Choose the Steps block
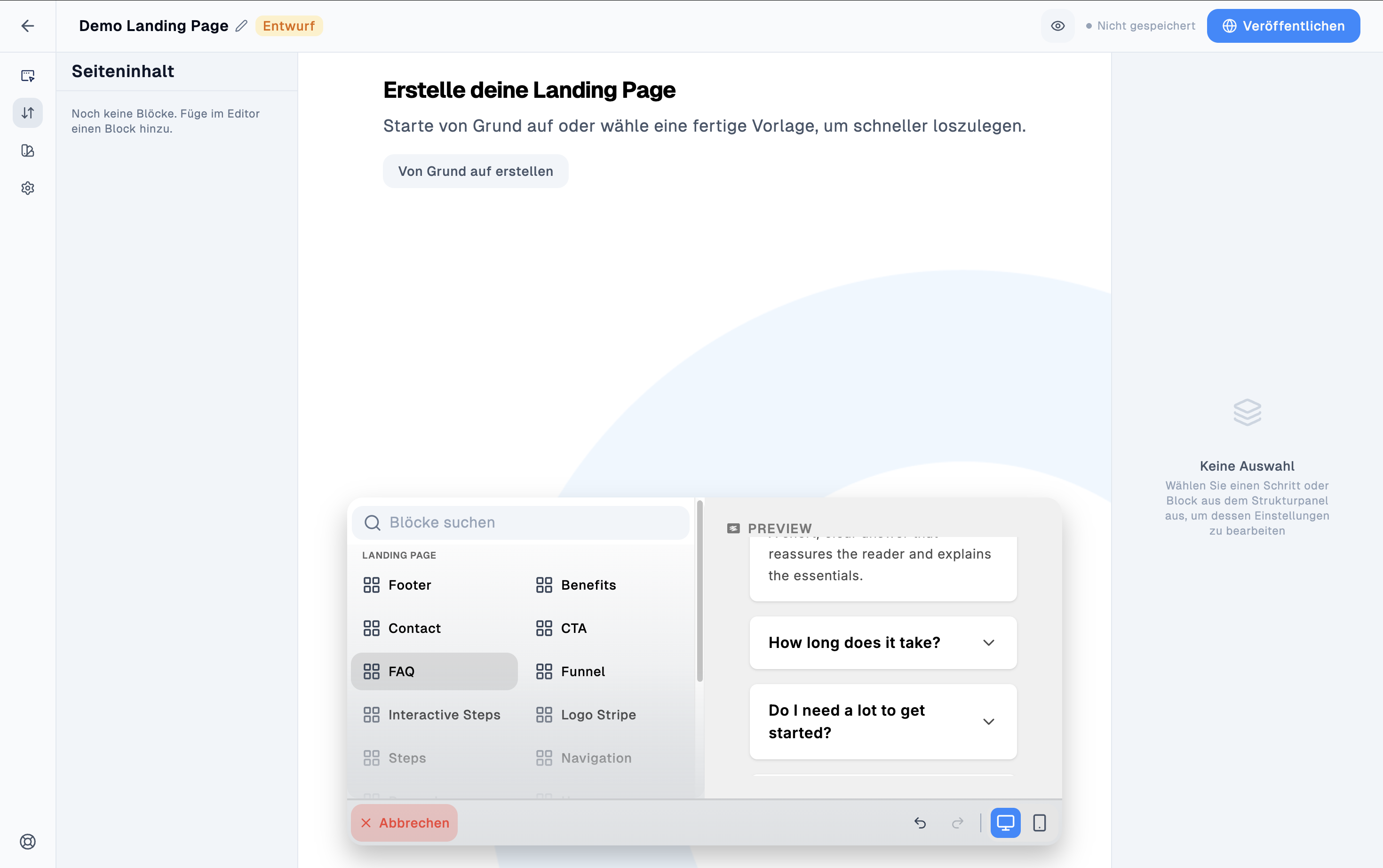This screenshot has height=868, width=1383. 434,758
